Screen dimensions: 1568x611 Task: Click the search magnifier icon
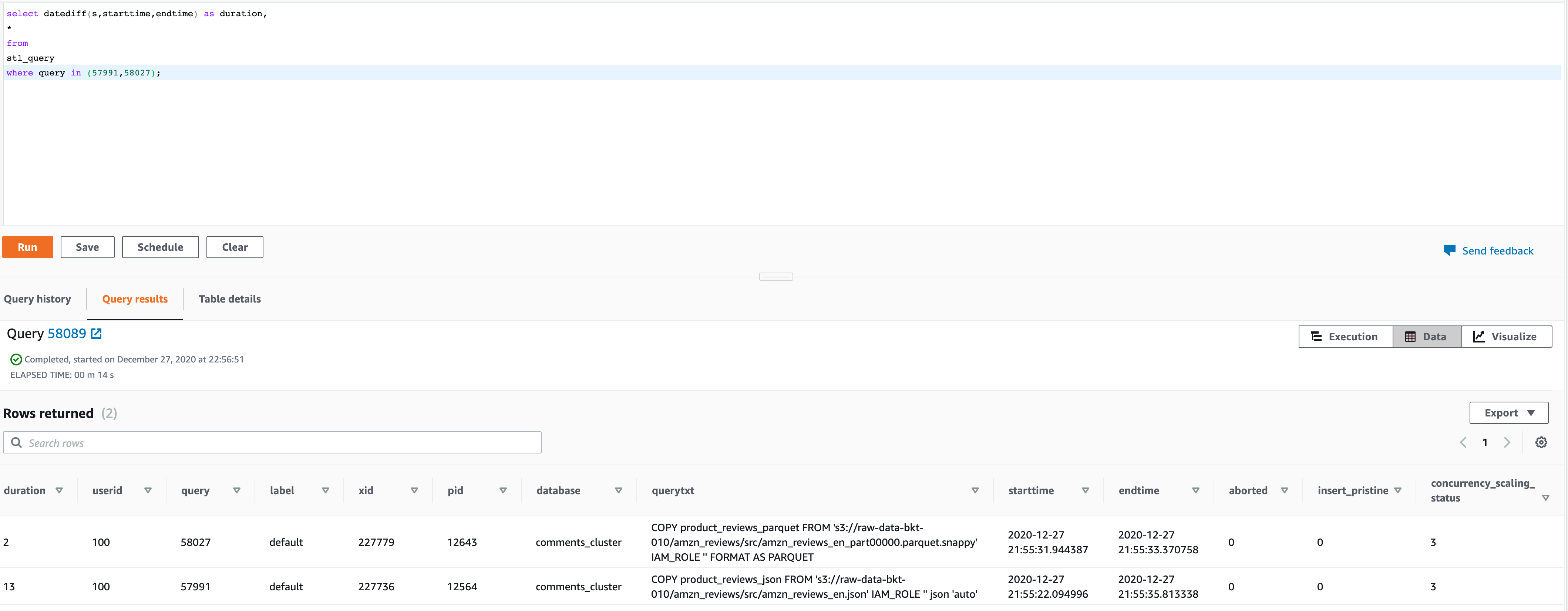[x=16, y=442]
